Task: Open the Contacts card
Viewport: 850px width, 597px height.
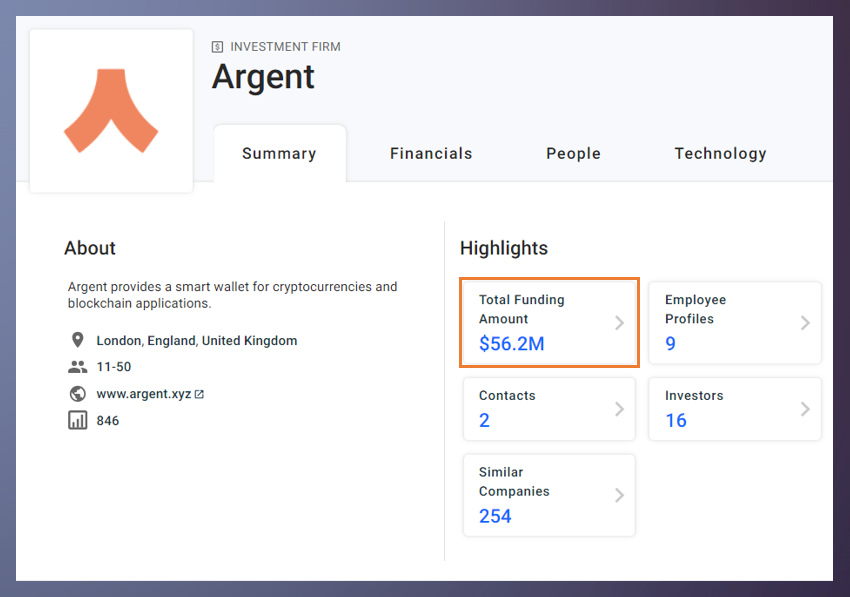Action: [549, 409]
